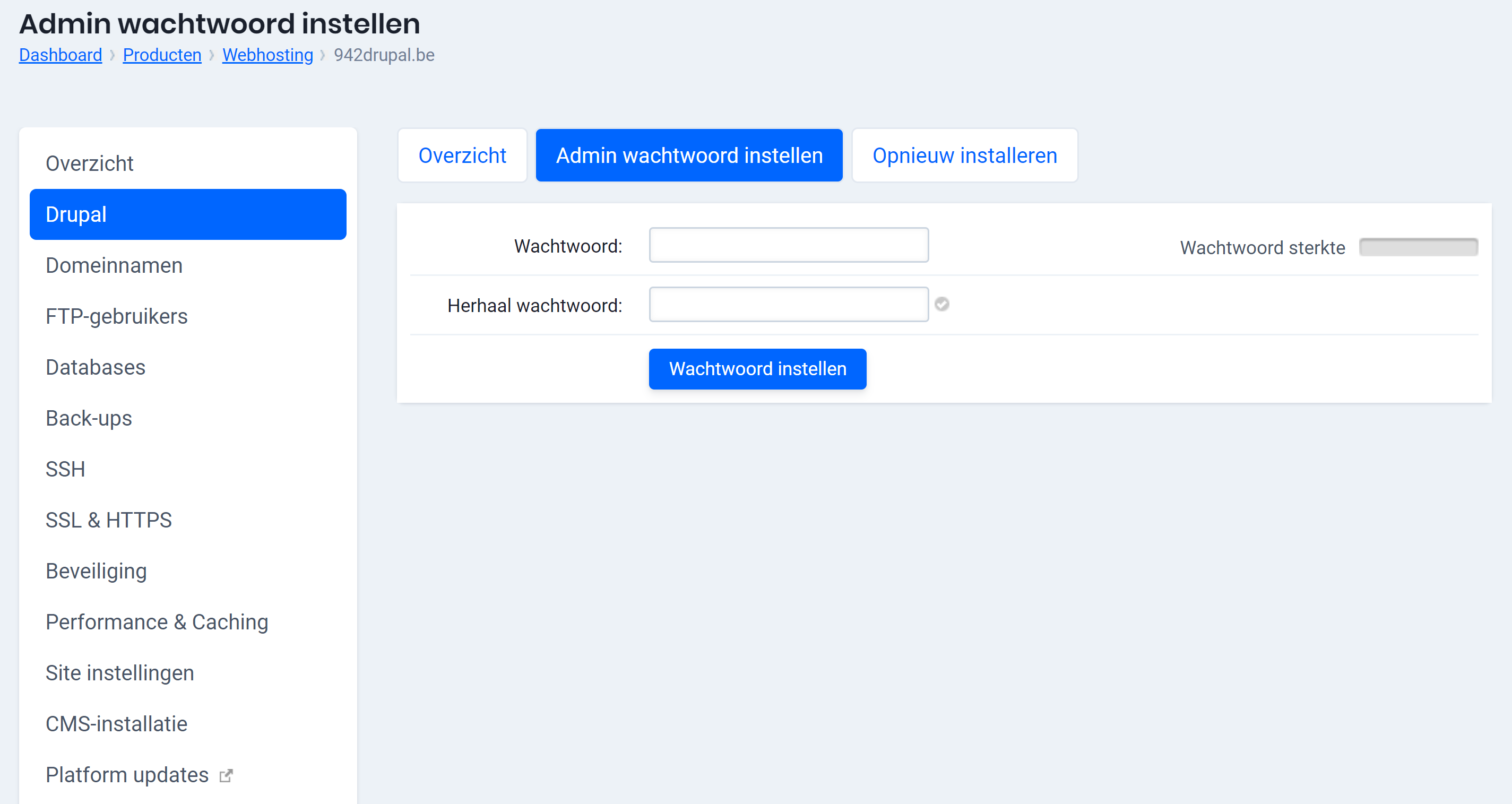The height and width of the screenshot is (804, 1512).
Task: Expand the Site instellingen sidebar section
Action: (x=120, y=672)
